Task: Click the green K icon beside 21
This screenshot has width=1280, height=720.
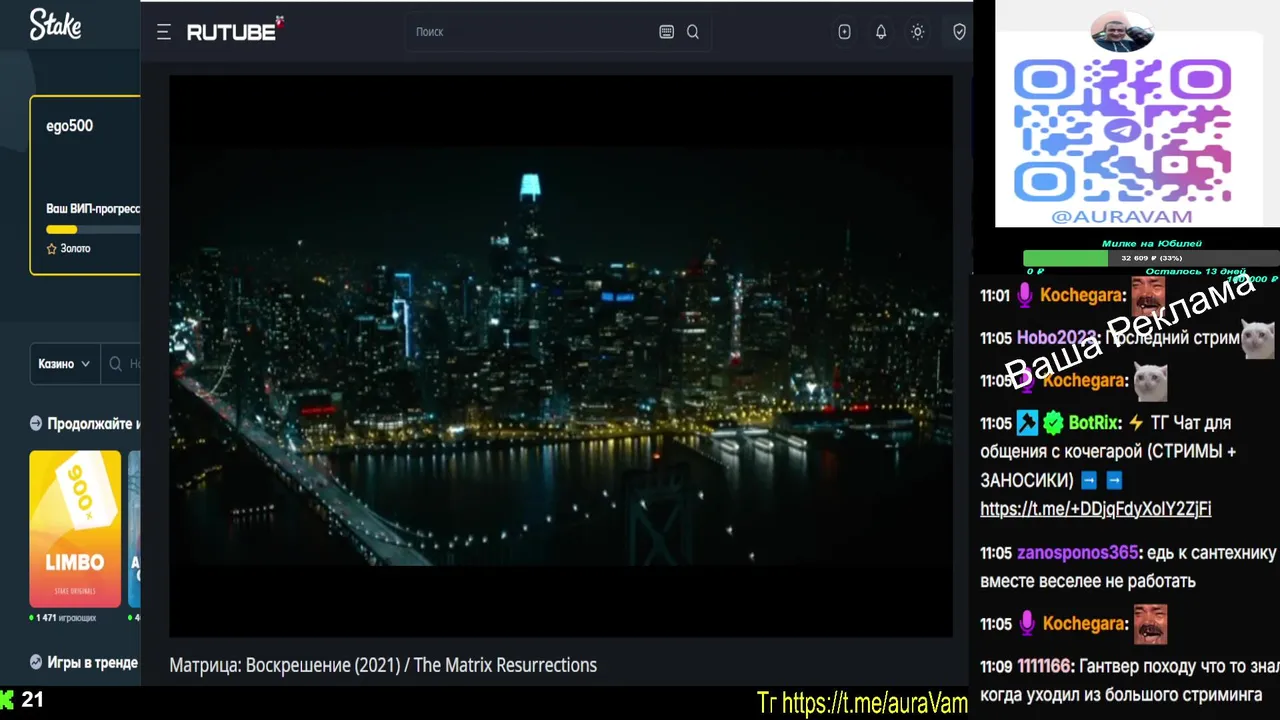Action: 7,700
